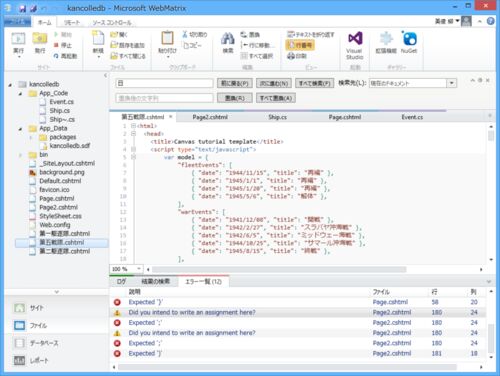Click the すべて検索(F) find all button

pos(314,83)
